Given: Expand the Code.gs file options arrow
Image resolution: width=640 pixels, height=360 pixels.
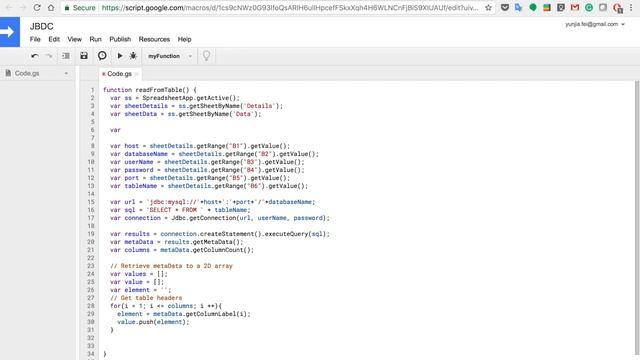Looking at the screenshot, I should pos(66,73).
